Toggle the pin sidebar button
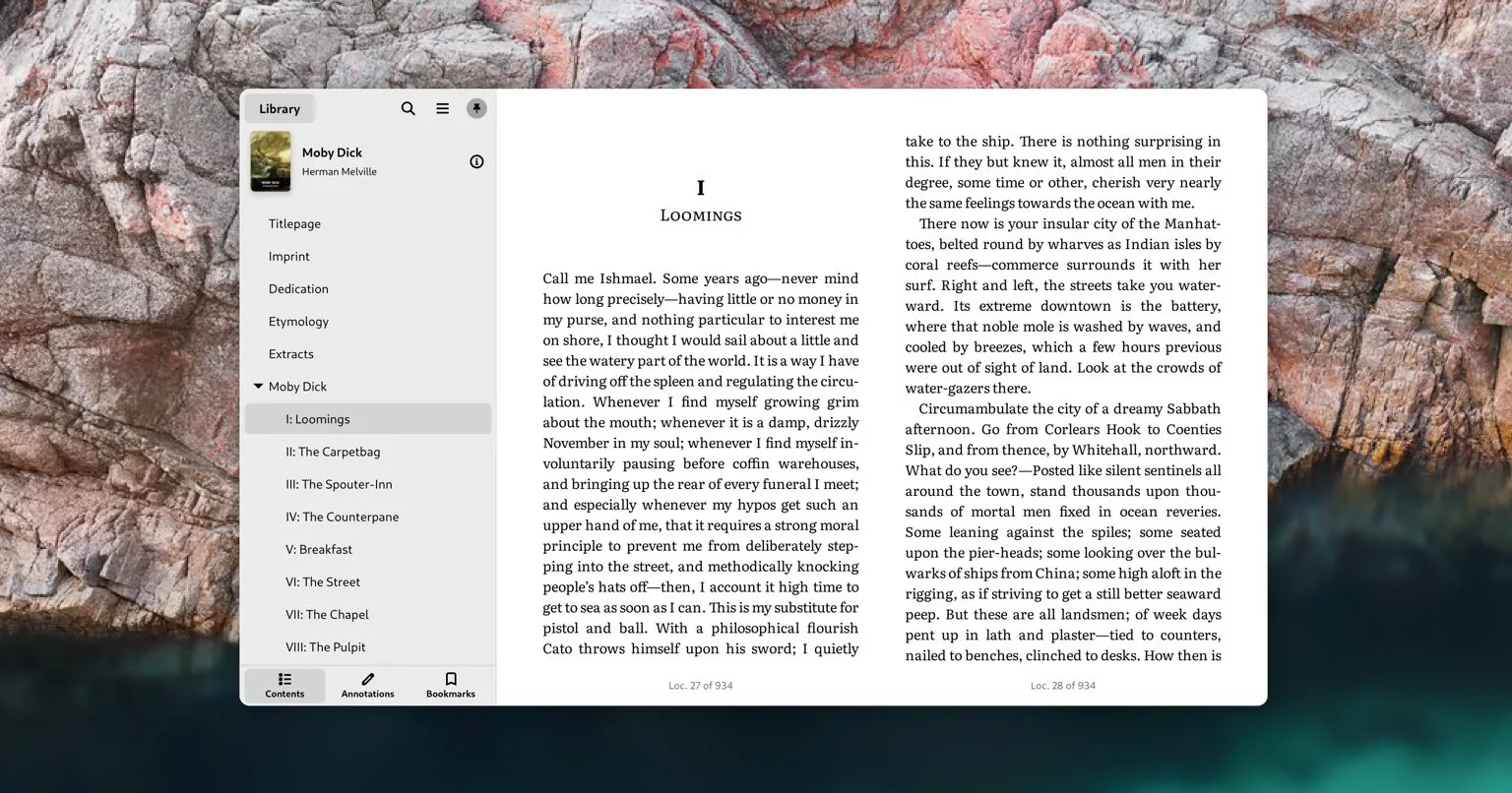 tap(476, 108)
